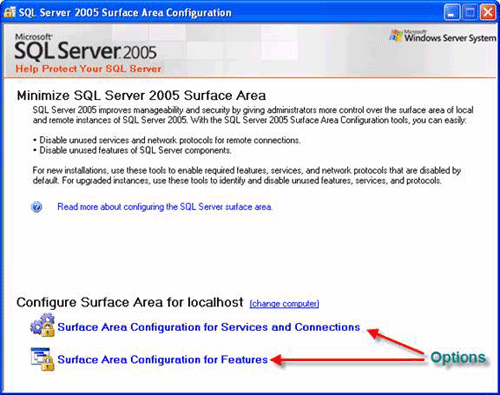Screen dimensions: 500x395
Task: Close the Surface Area Configuration window
Action: (x=487, y=13)
